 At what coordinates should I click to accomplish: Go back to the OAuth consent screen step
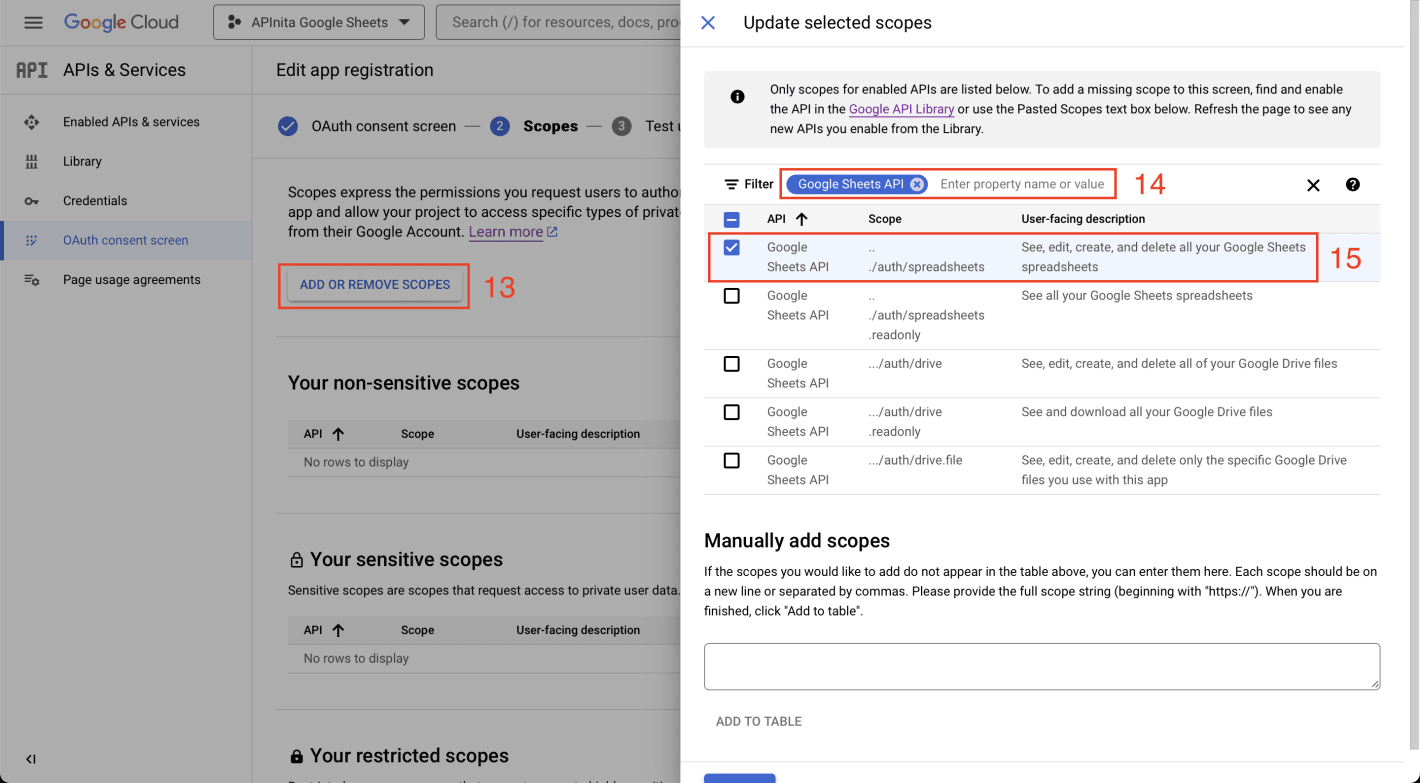click(x=384, y=126)
